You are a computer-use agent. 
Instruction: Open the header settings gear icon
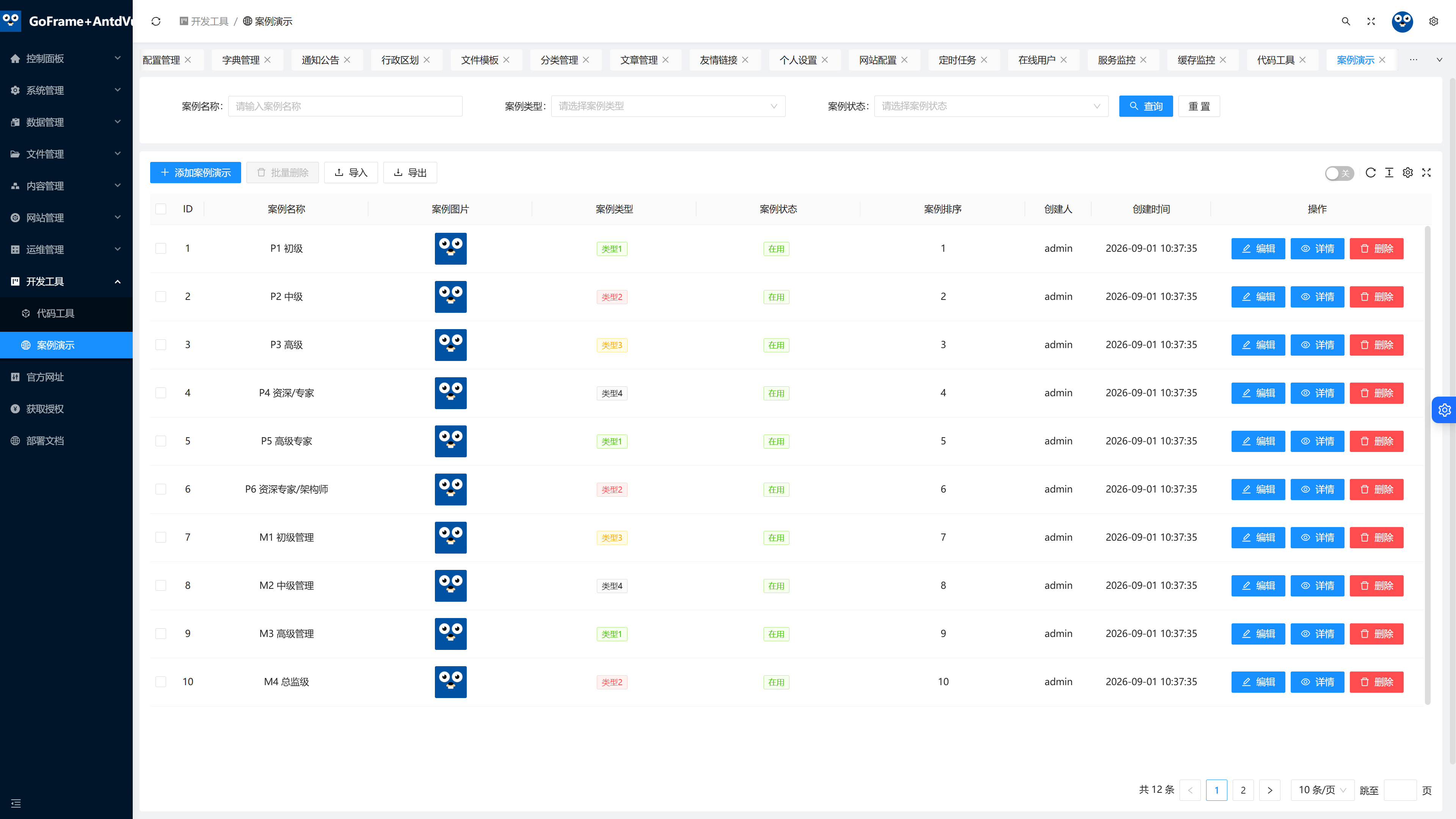1434,22
